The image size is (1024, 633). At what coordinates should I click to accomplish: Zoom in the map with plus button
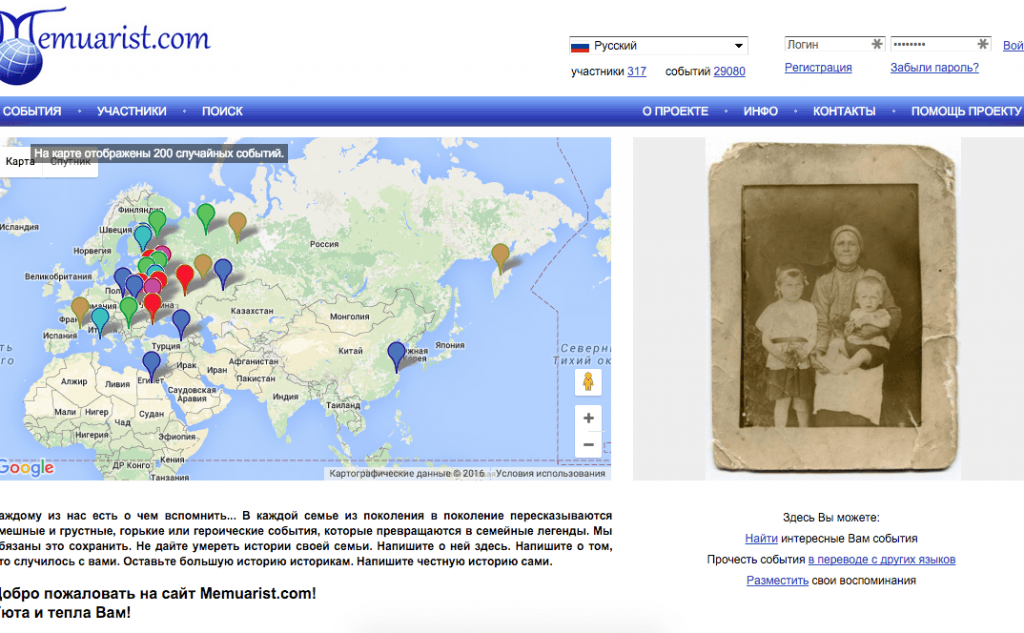click(588, 418)
